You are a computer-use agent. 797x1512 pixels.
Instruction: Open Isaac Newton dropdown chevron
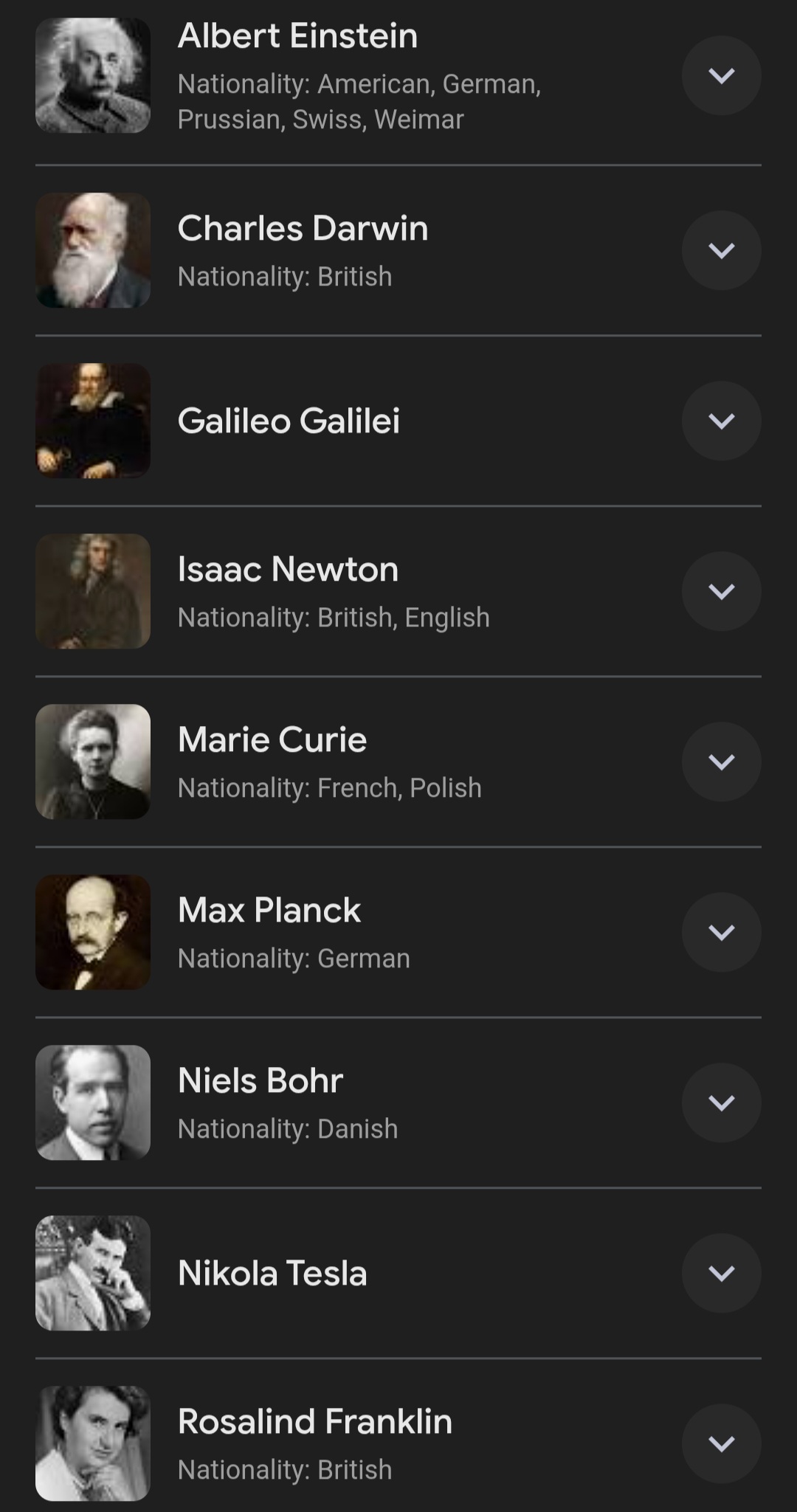coord(721,591)
